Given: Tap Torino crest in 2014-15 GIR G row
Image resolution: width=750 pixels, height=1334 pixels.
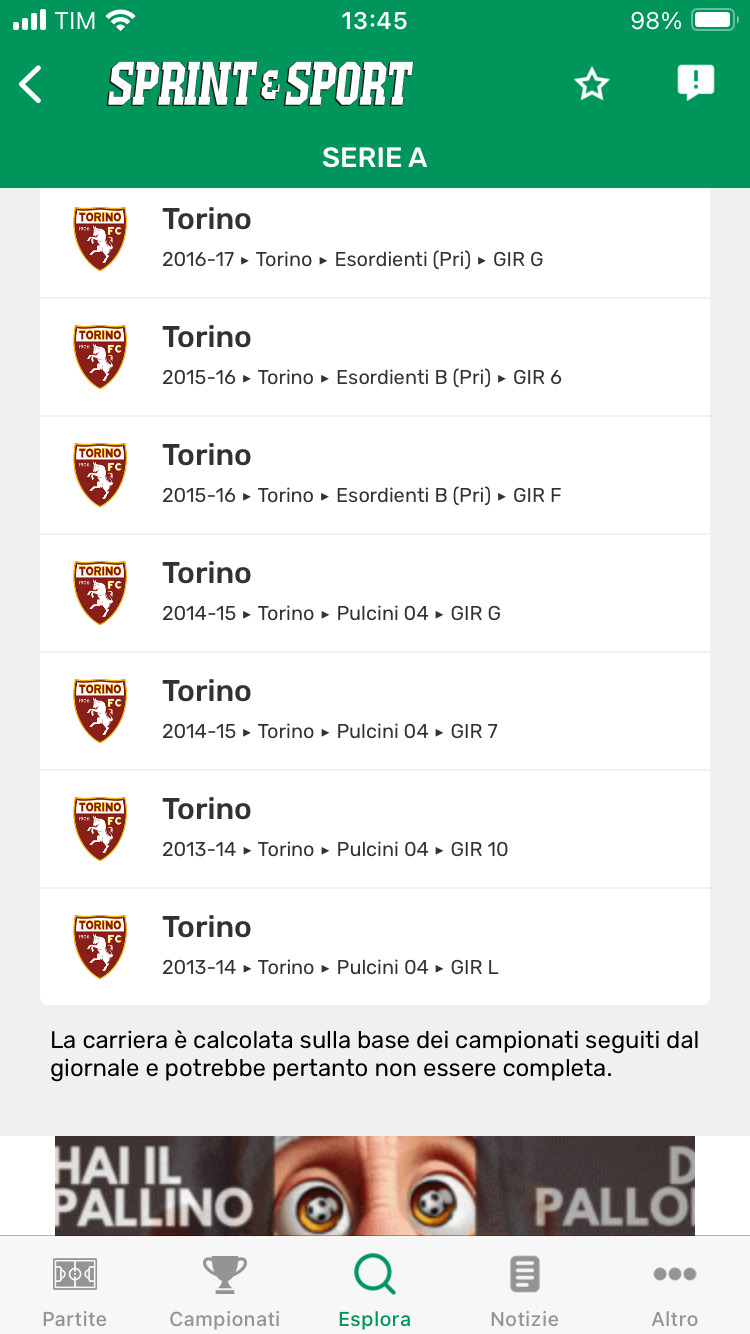Looking at the screenshot, I should (100, 593).
